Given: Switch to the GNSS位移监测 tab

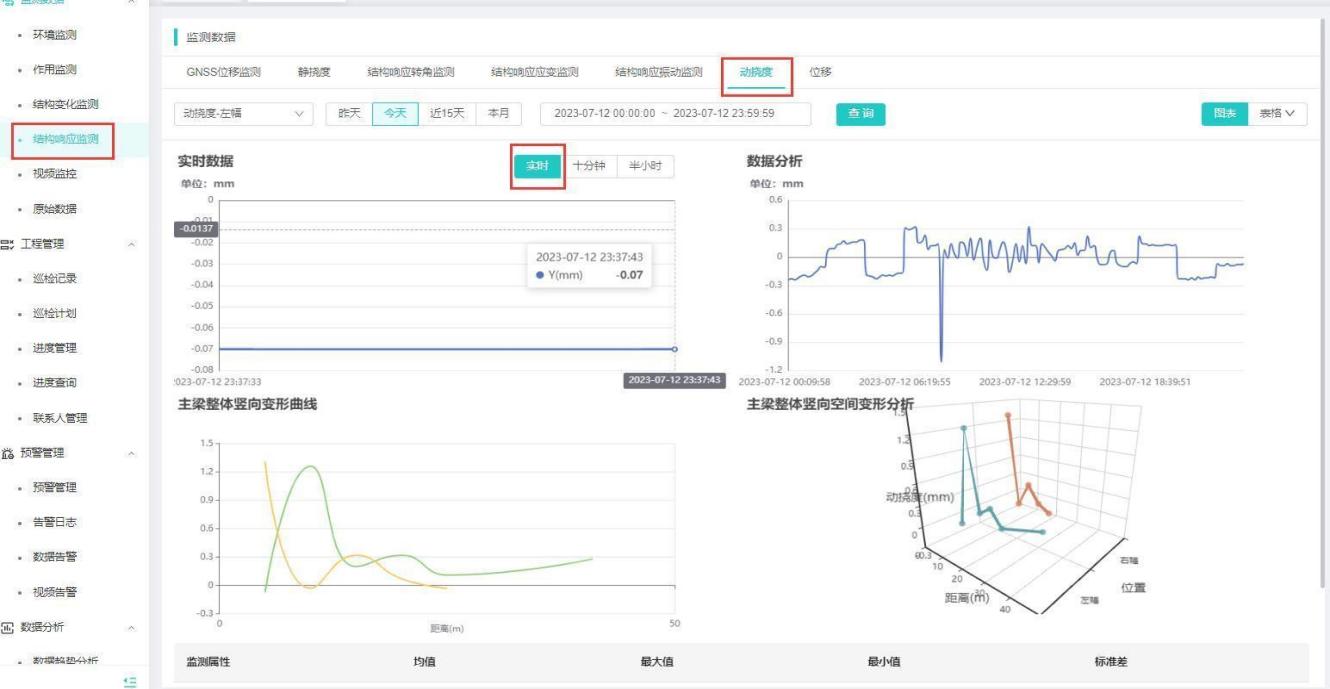Looking at the screenshot, I should click(x=223, y=72).
